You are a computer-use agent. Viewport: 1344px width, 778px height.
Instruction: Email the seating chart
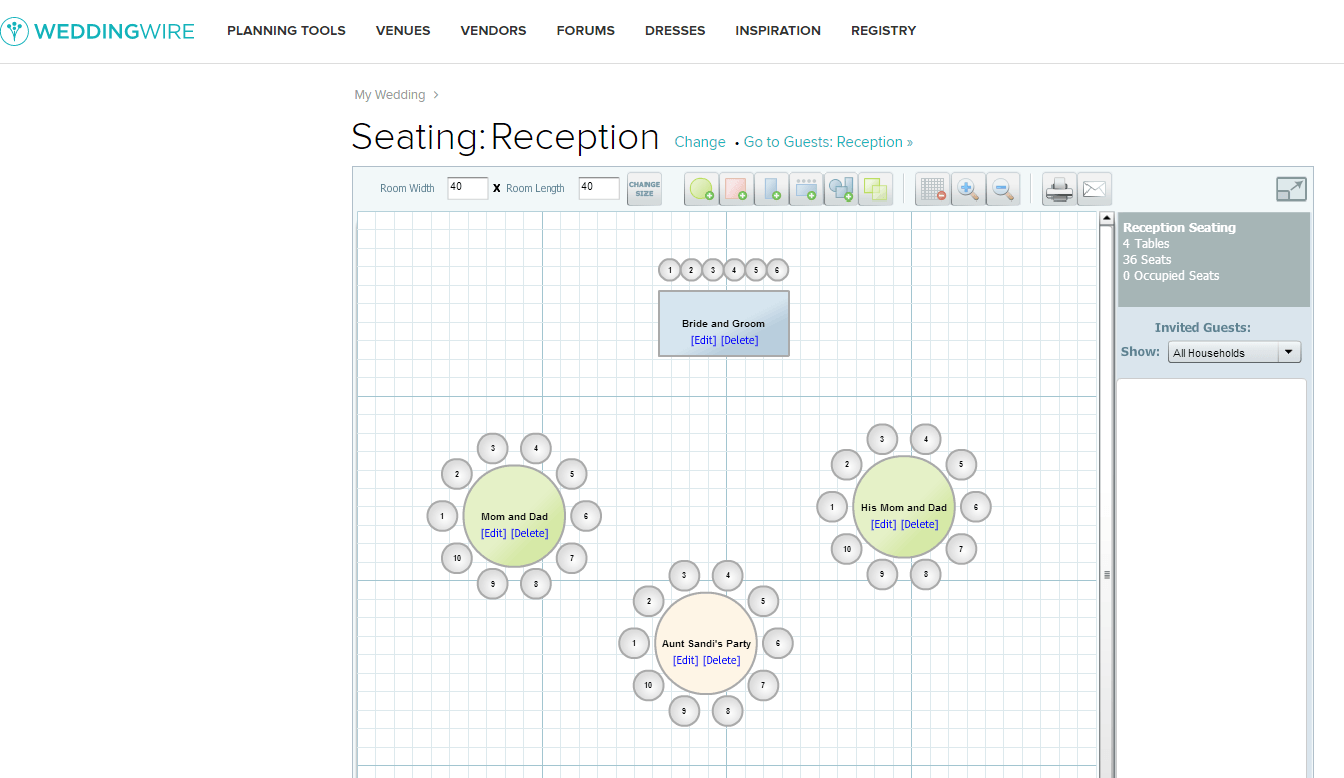click(x=1095, y=189)
